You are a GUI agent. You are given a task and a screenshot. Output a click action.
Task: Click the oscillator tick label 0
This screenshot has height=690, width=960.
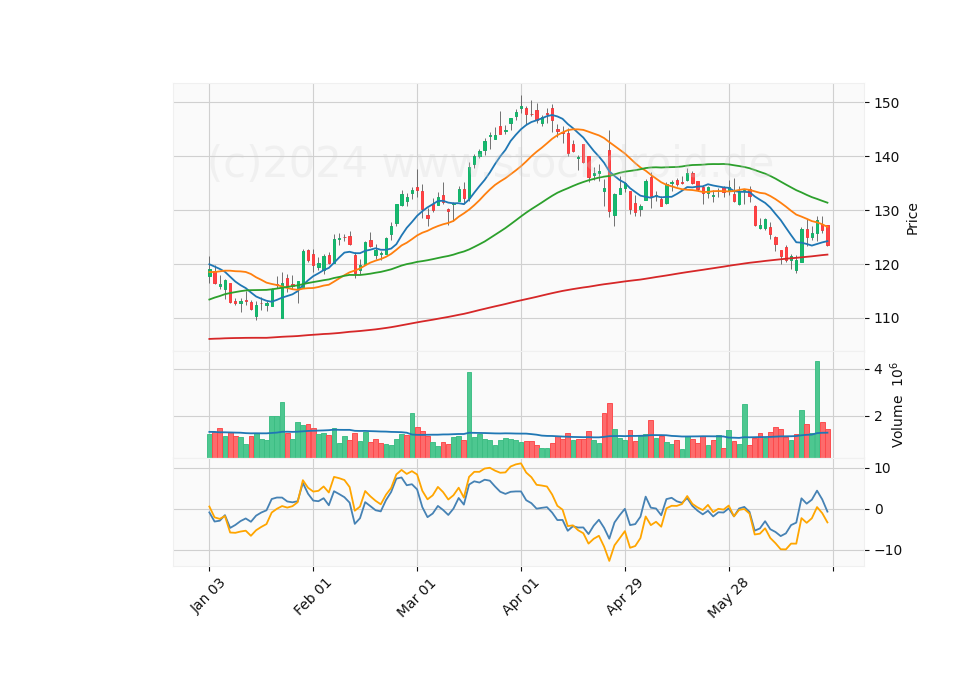click(879, 509)
